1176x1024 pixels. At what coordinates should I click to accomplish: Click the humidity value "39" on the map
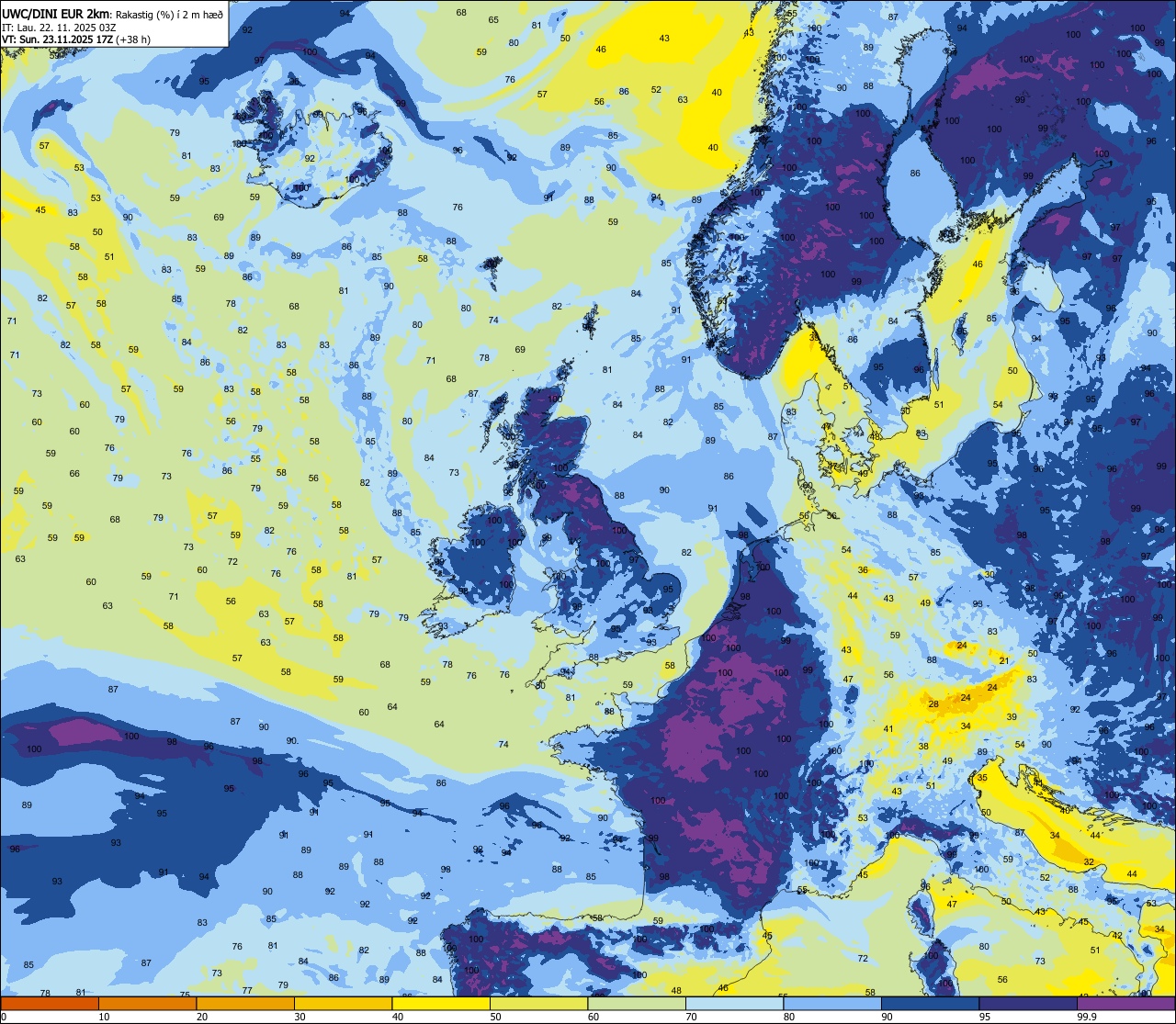pos(1012,717)
